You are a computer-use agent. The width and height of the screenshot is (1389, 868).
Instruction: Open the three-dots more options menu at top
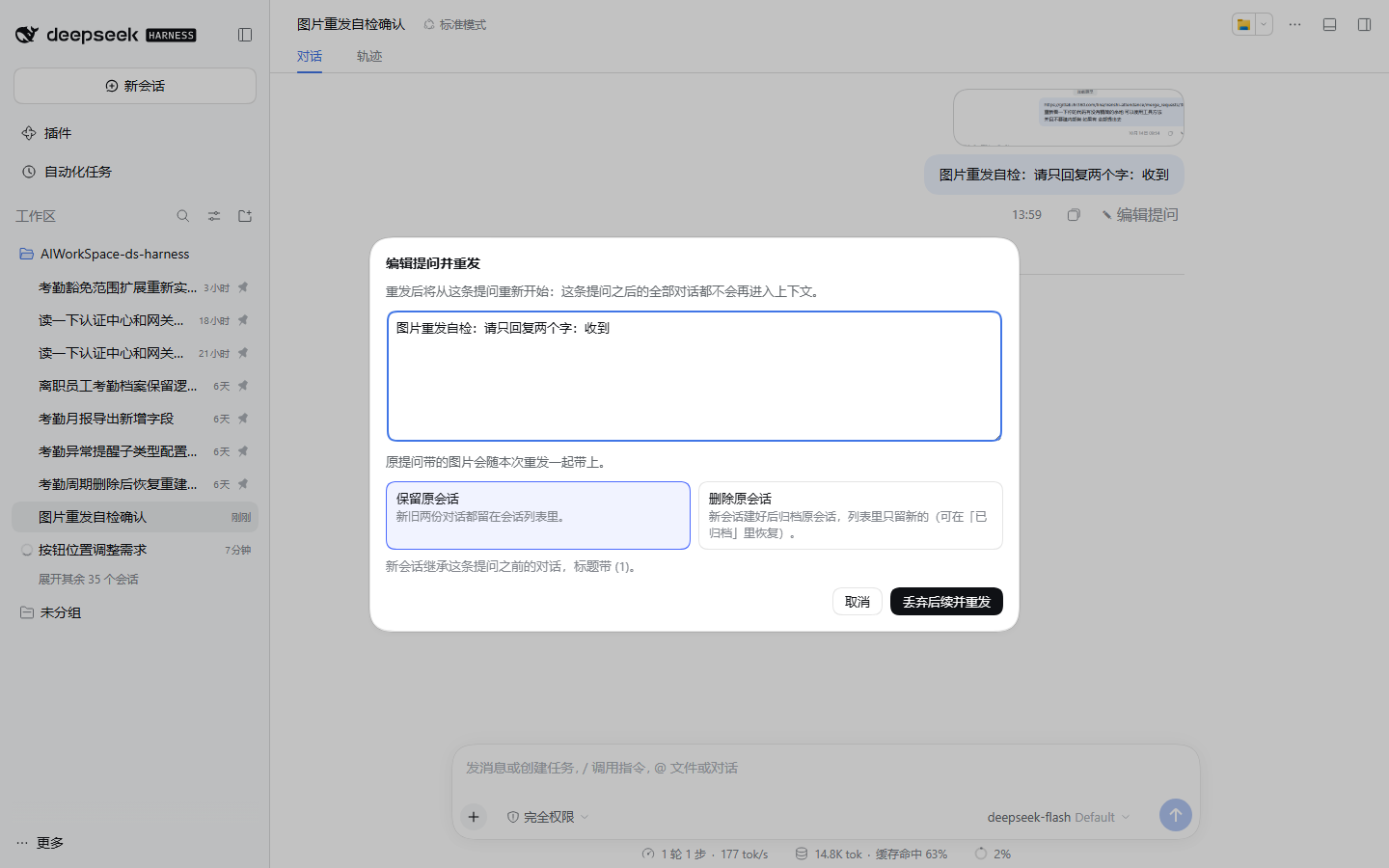click(1294, 24)
